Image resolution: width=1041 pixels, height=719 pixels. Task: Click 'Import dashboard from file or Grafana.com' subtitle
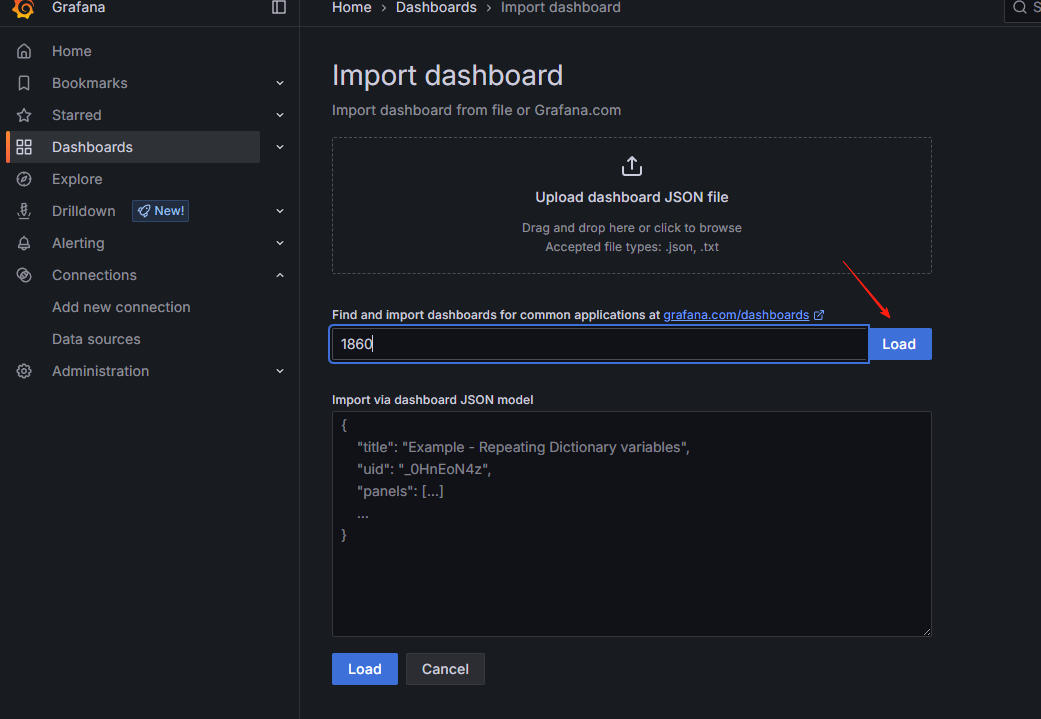pyautogui.click(x=477, y=110)
